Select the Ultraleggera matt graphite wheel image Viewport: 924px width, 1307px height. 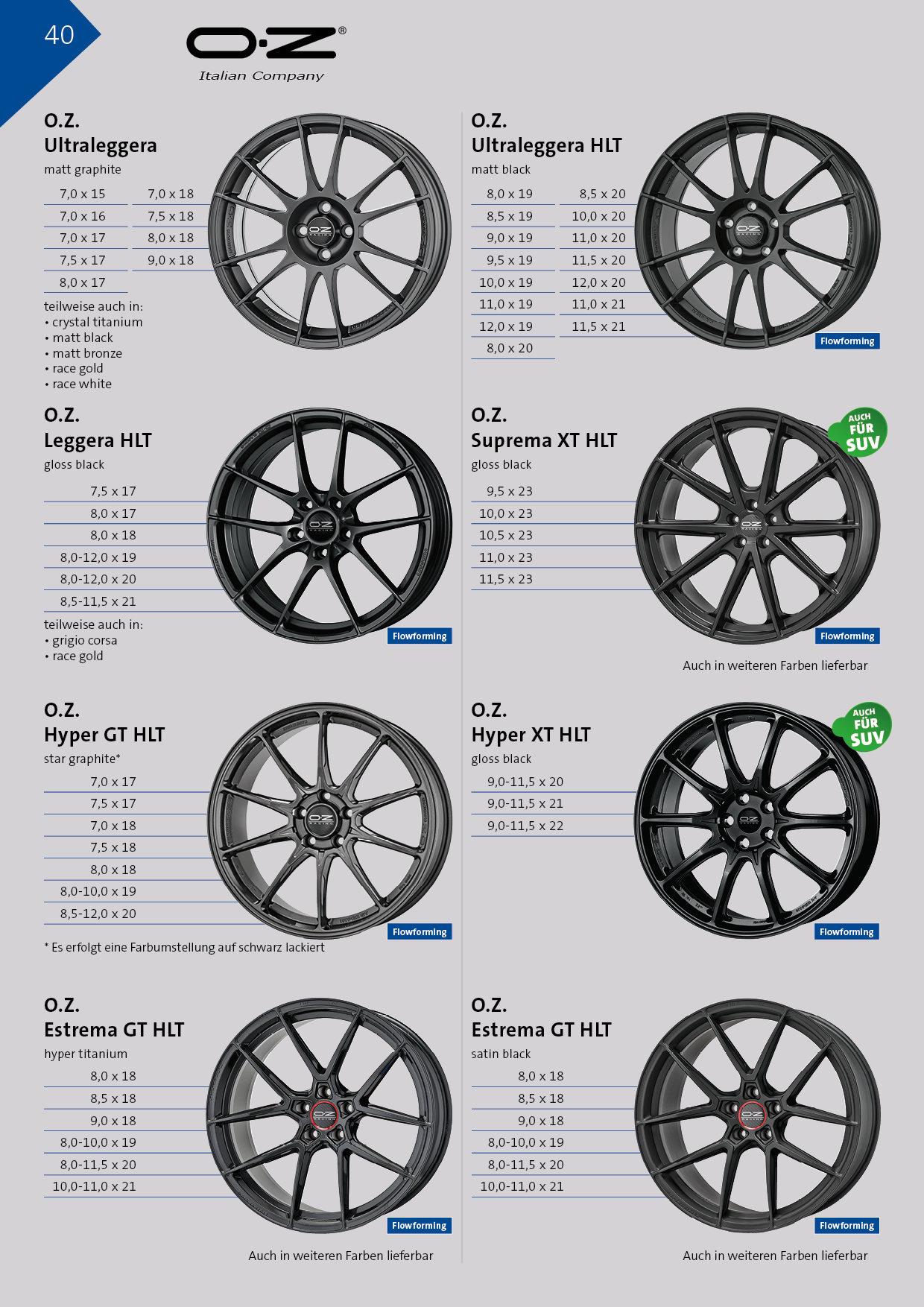click(329, 230)
